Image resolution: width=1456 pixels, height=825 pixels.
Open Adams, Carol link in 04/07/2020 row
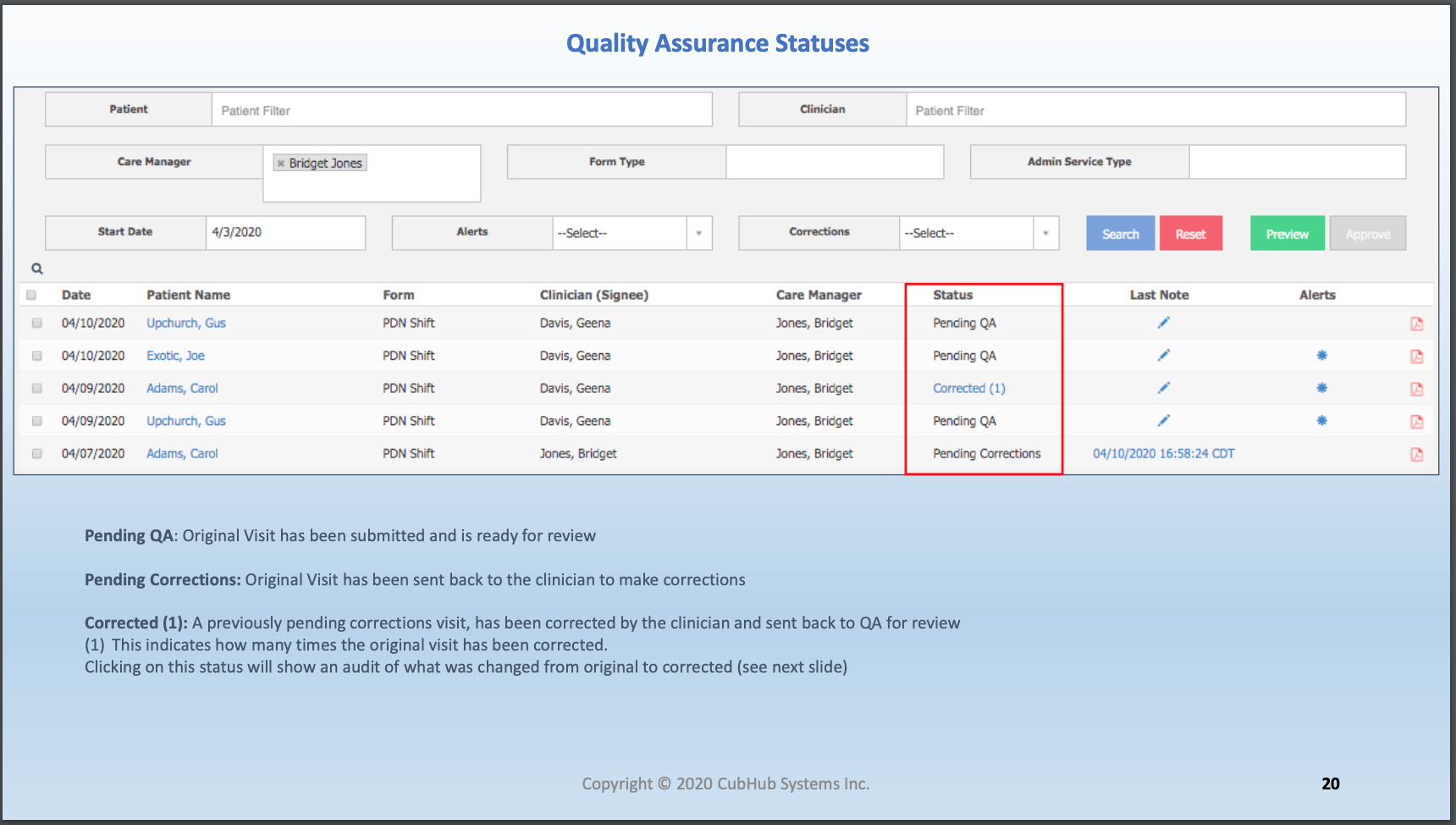pyautogui.click(x=182, y=453)
